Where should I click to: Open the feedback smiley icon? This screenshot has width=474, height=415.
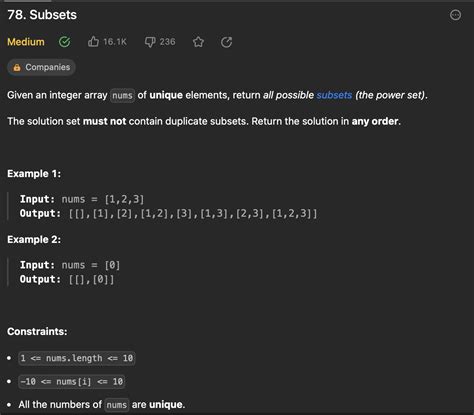click(455, 15)
